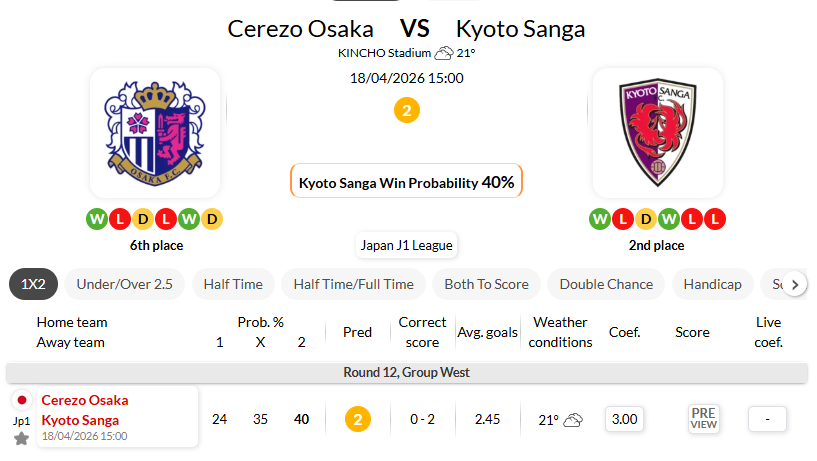
Task: Click the weather cloud icon near KINCHO Stadium
Action: coord(443,53)
